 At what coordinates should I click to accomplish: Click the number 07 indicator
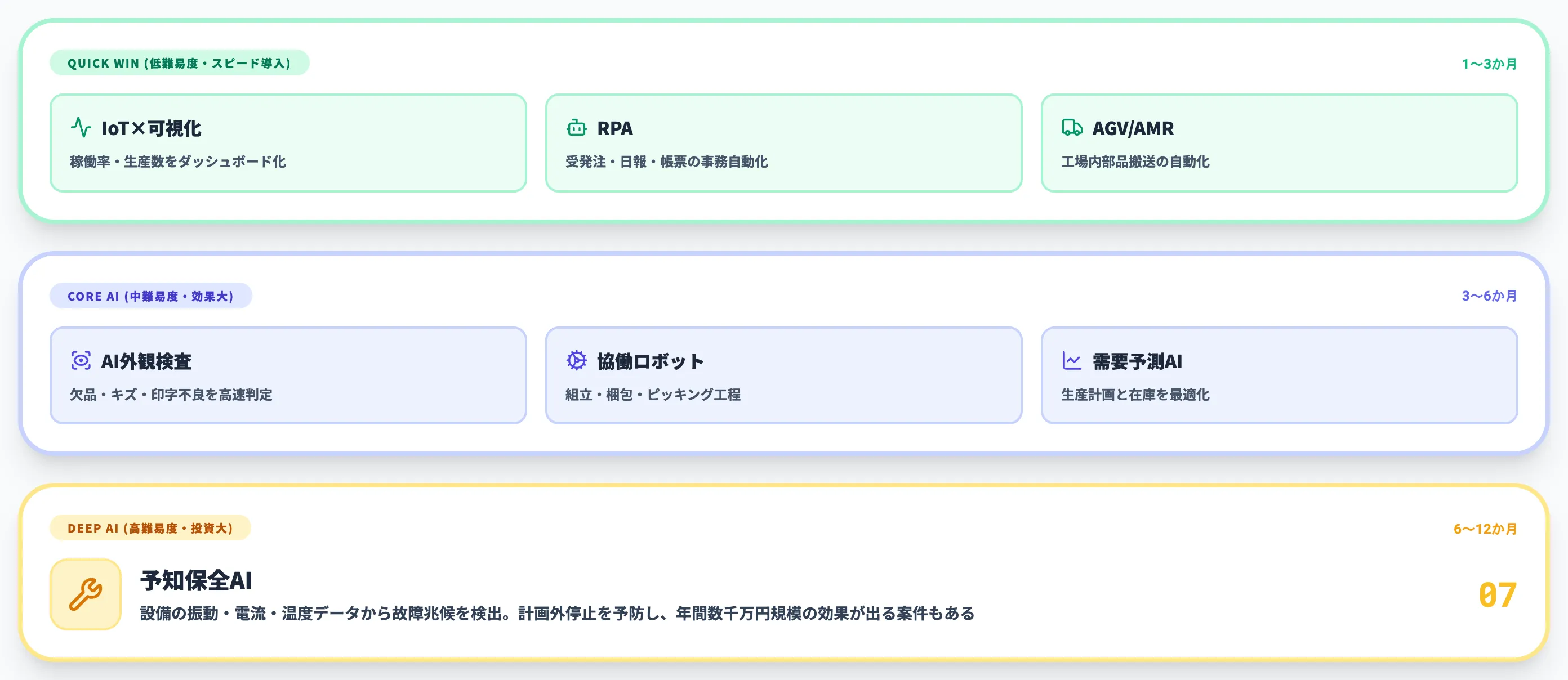tap(1498, 595)
